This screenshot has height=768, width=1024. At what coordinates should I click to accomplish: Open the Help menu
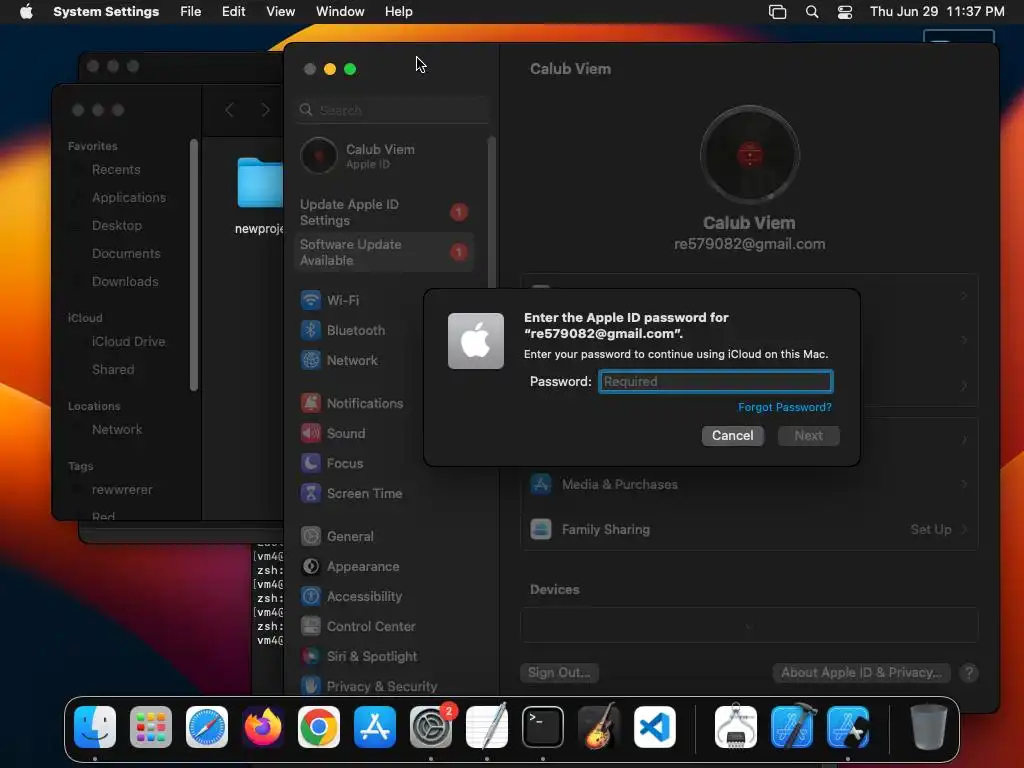[x=398, y=12]
